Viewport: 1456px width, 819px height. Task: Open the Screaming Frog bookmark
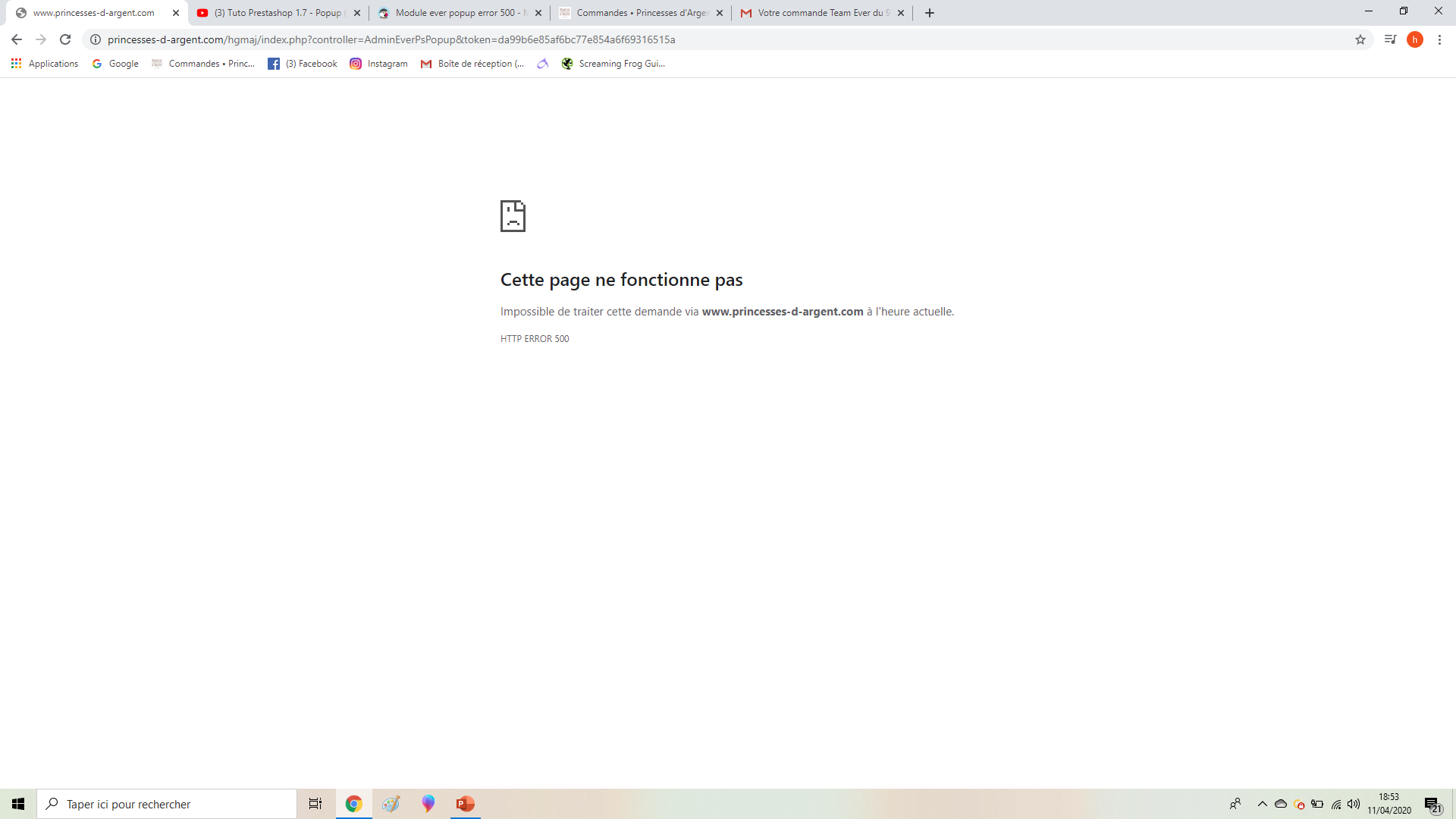[x=613, y=64]
